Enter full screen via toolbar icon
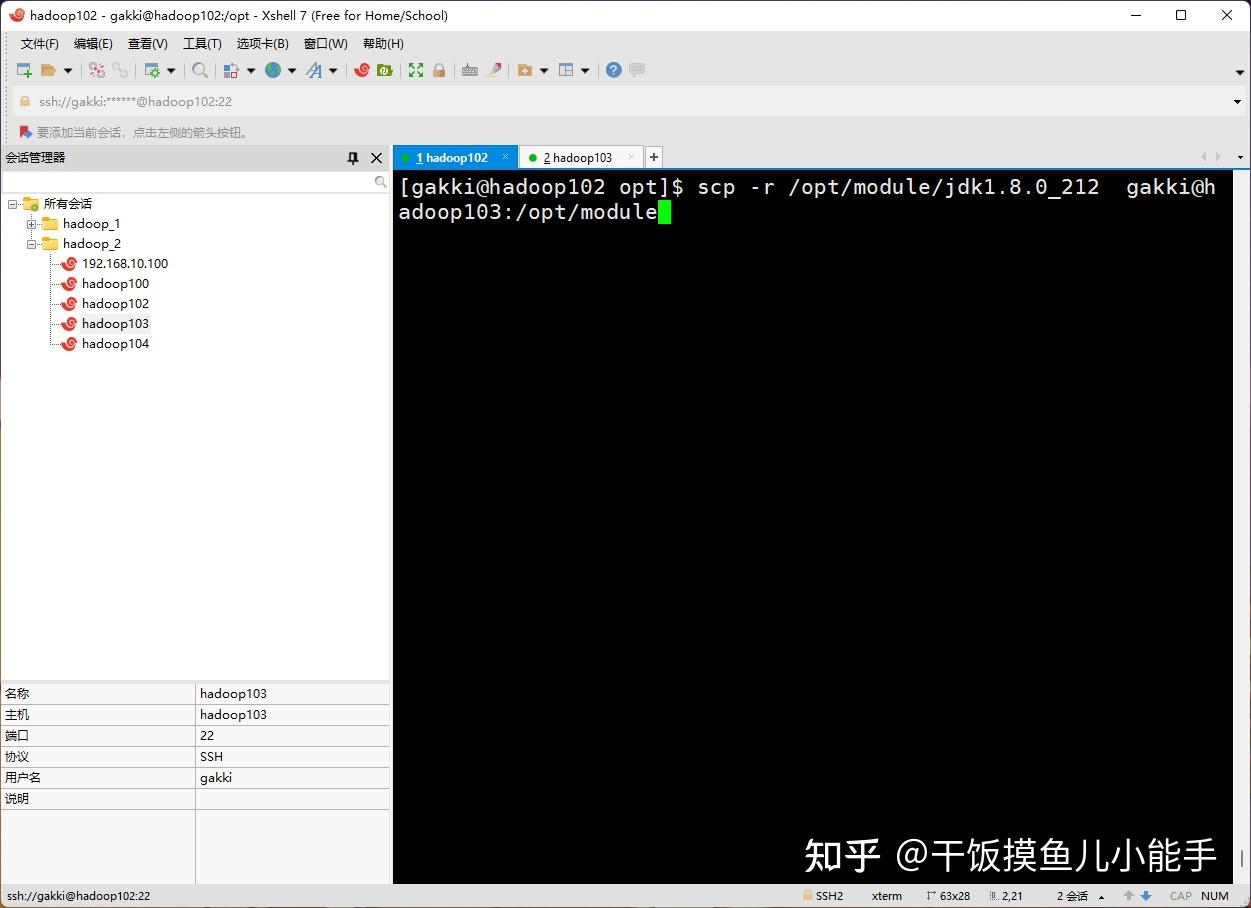1251x908 pixels. (415, 70)
